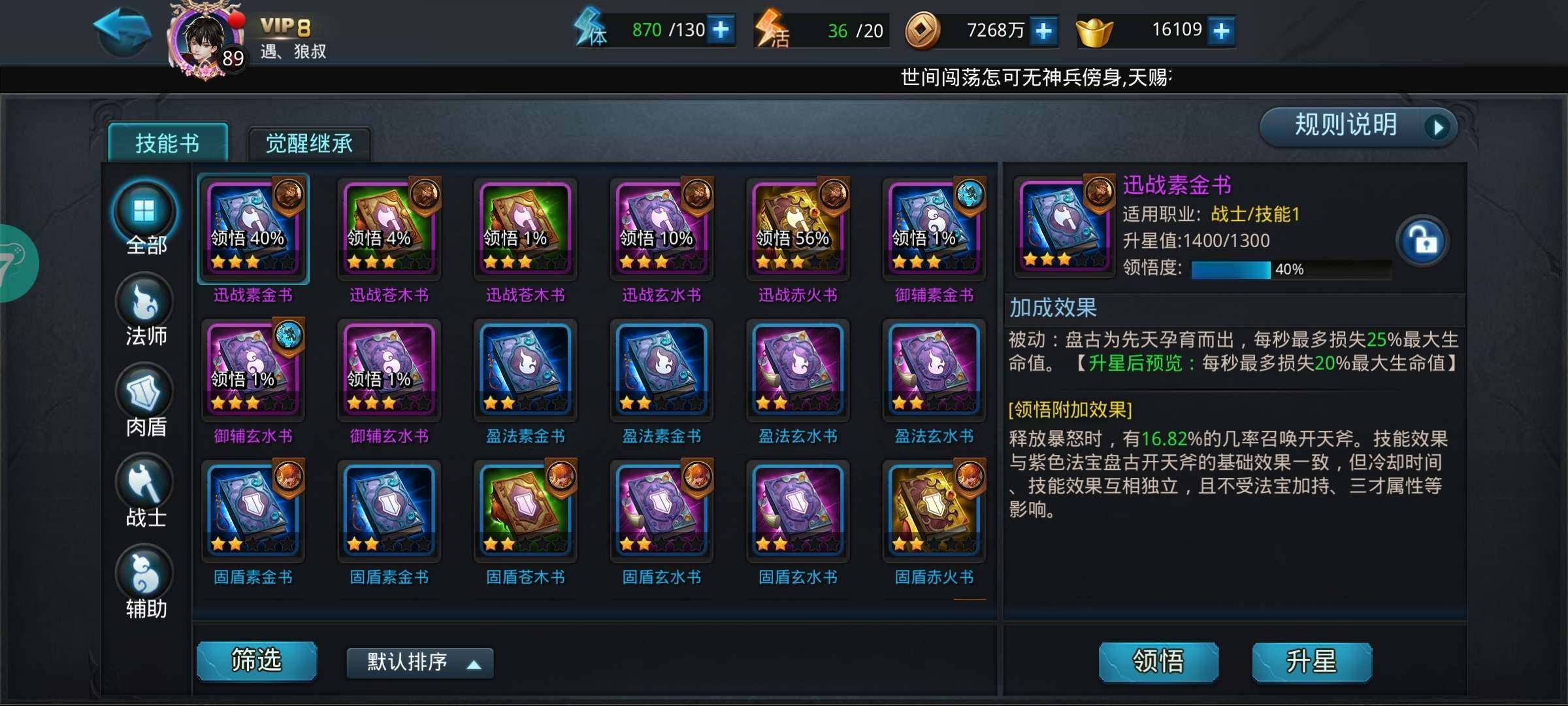Image resolution: width=1568 pixels, height=706 pixels.
Task: Expand 规则说明 with the arrow button
Action: [x=1438, y=127]
